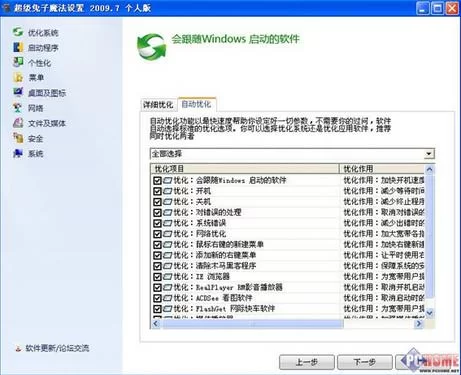Viewport: 461px width, 375px height.
Task: Uncheck the 优化：开机 checkbox
Action: [x=157, y=191]
